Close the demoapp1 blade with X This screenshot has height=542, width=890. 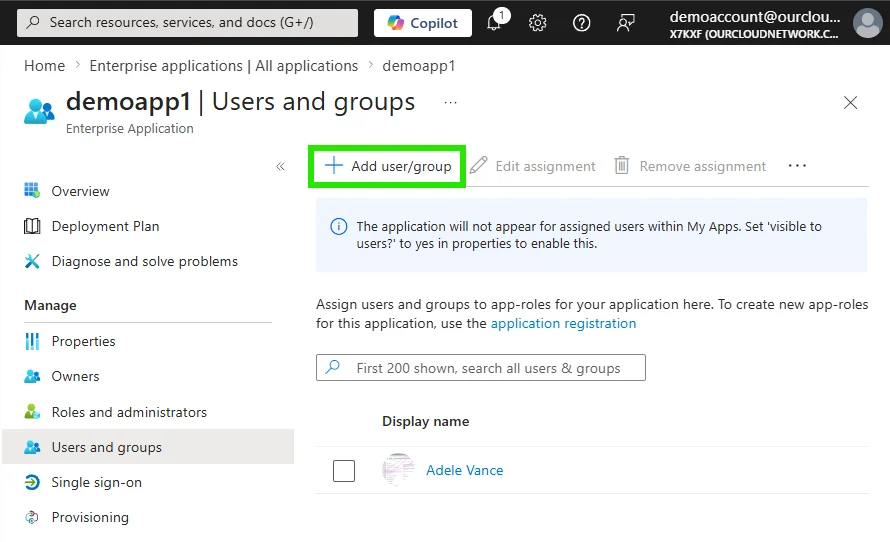pyautogui.click(x=850, y=103)
